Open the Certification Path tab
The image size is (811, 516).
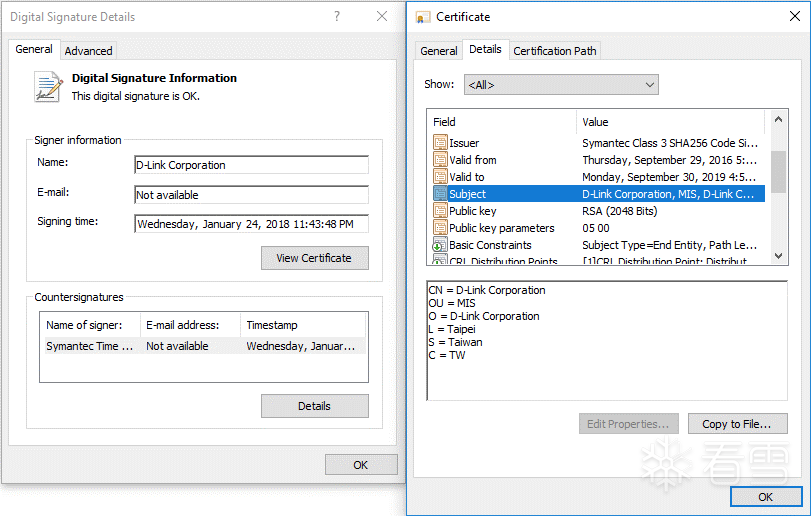556,50
